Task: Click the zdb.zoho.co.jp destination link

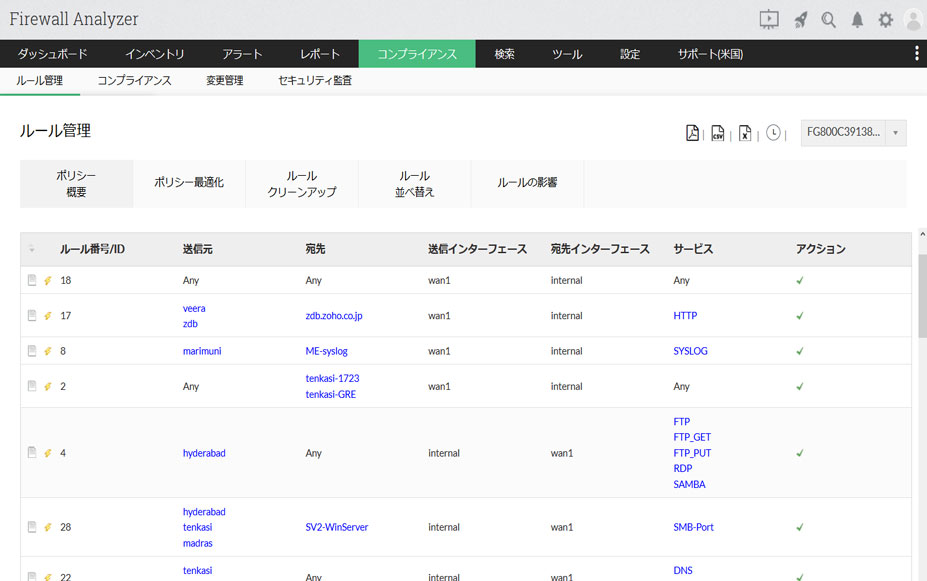Action: tap(334, 316)
